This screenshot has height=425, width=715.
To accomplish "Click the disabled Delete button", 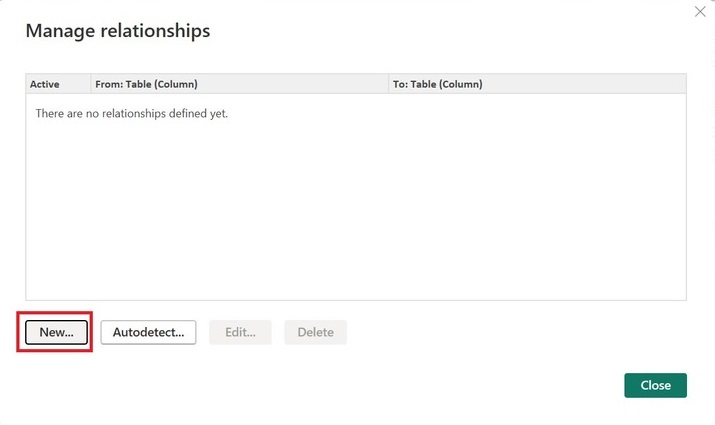I will 315,332.
